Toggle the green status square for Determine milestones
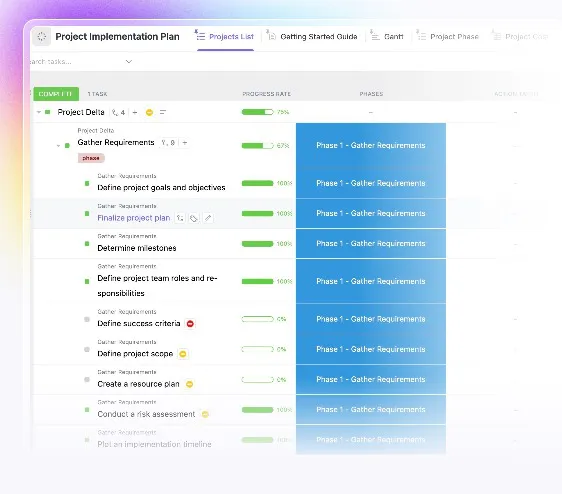 click(x=87, y=244)
